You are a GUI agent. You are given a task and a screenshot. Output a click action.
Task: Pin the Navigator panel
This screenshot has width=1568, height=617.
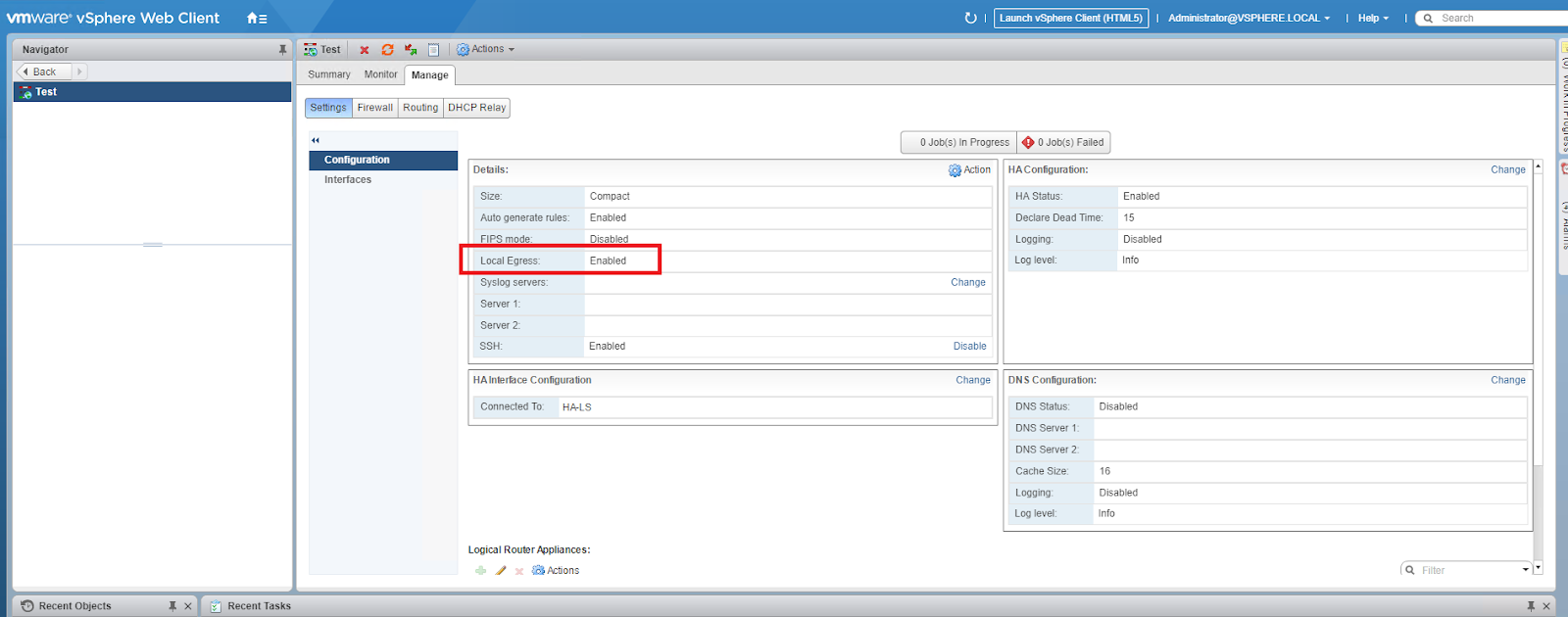(x=282, y=49)
